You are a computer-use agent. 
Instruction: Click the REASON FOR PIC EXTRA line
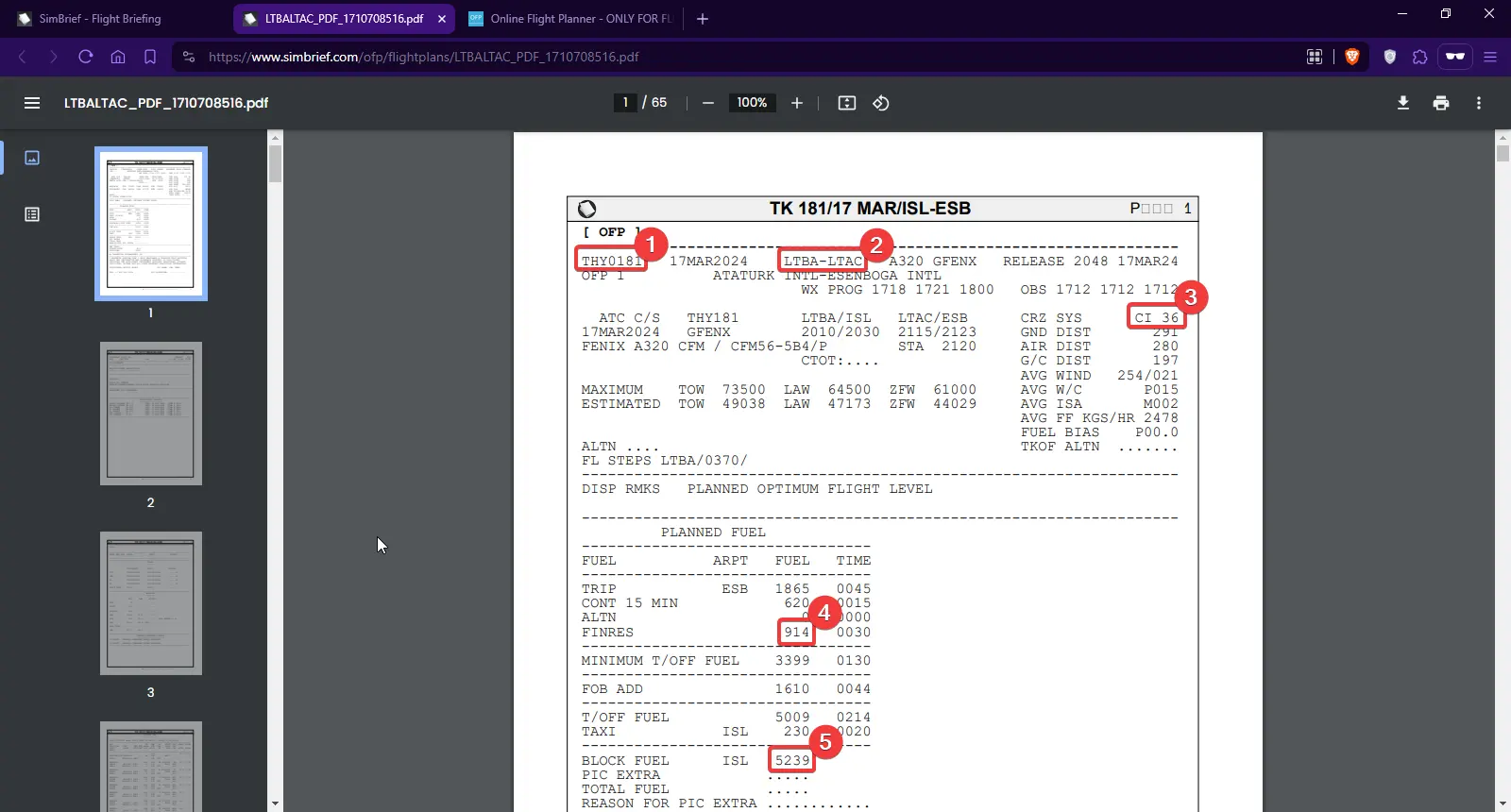click(x=725, y=804)
